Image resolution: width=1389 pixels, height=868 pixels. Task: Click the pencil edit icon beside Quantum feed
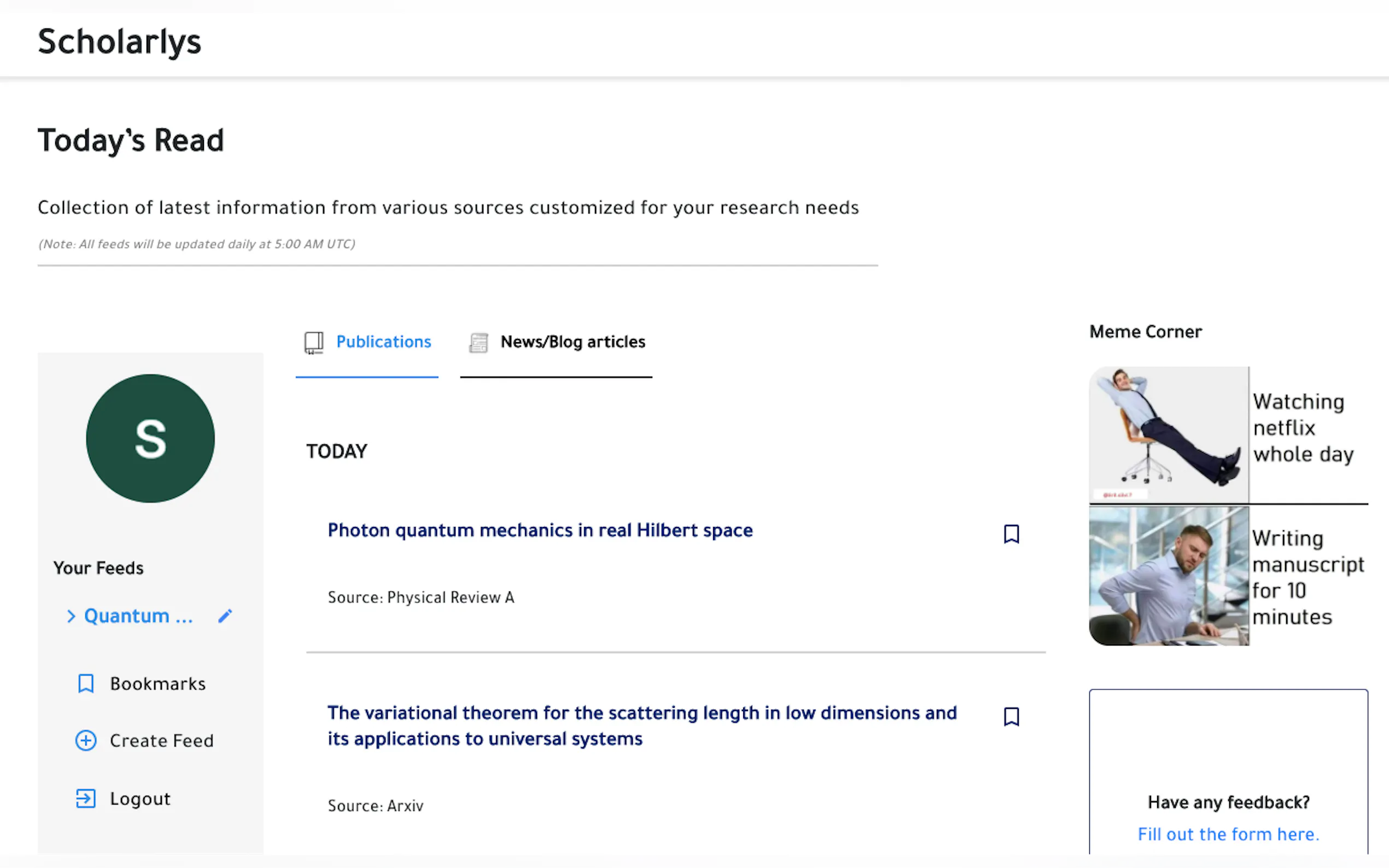click(225, 616)
